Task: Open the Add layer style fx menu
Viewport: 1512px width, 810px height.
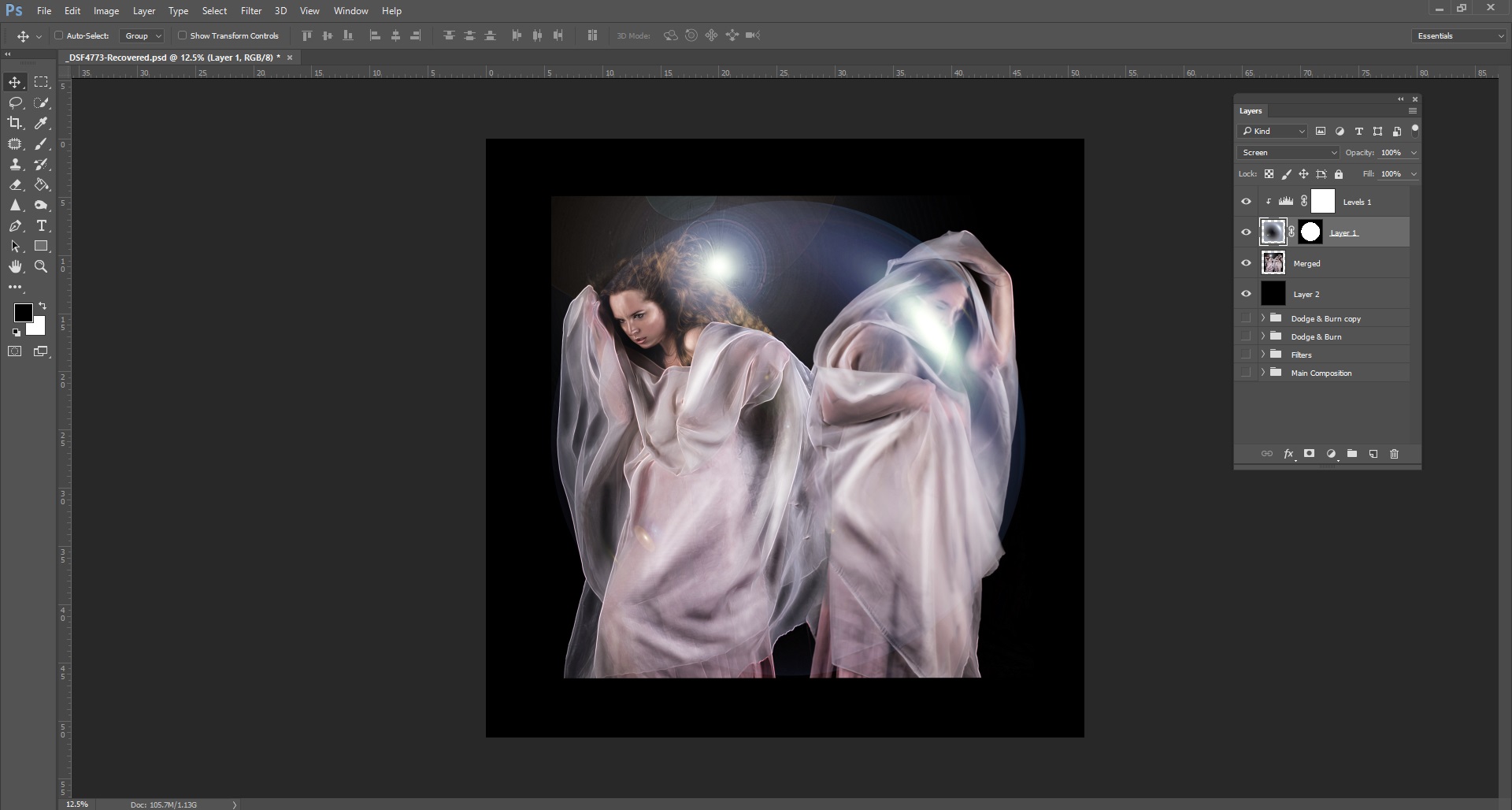Action: tap(1289, 454)
